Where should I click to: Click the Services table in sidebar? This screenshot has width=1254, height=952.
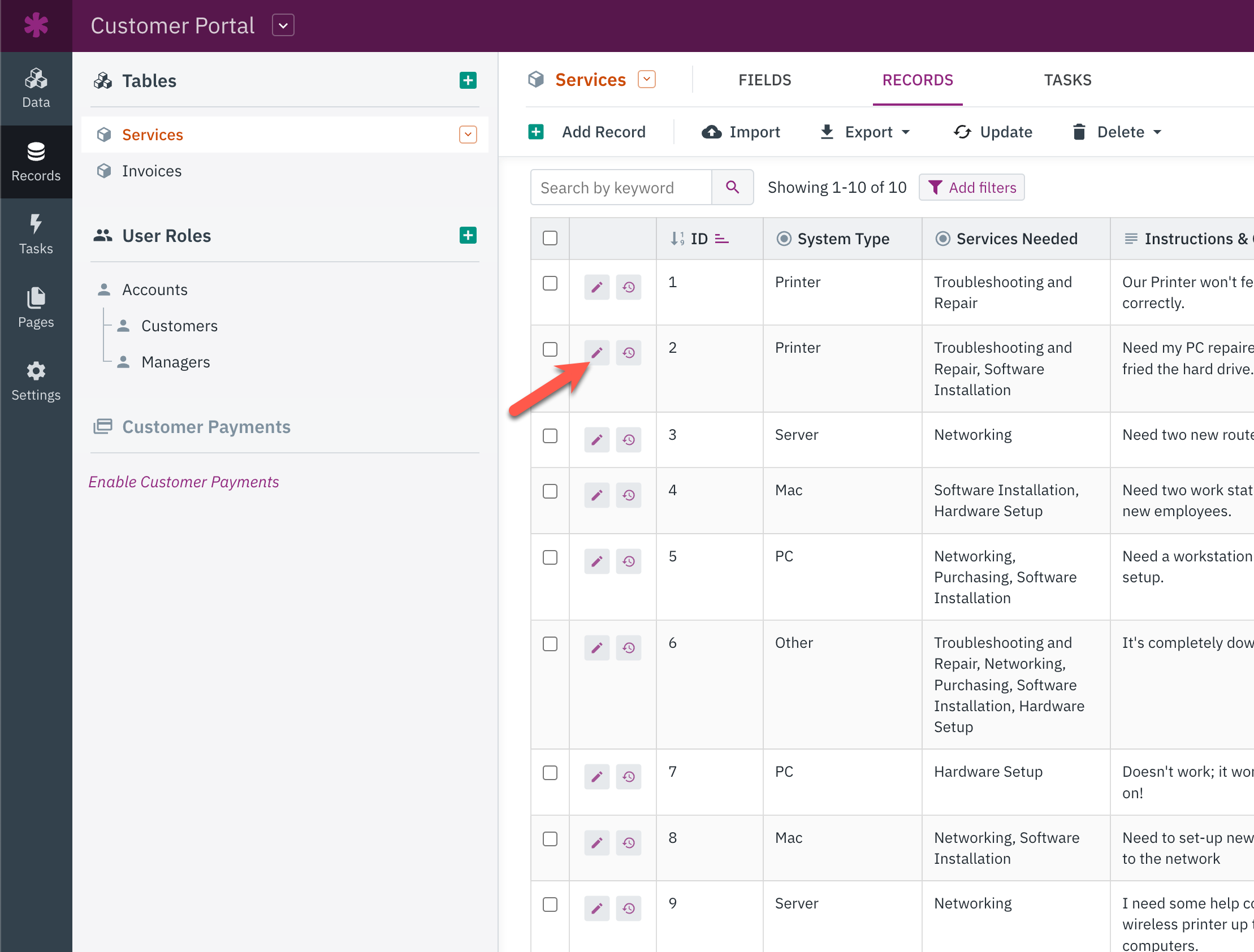pyautogui.click(x=285, y=135)
